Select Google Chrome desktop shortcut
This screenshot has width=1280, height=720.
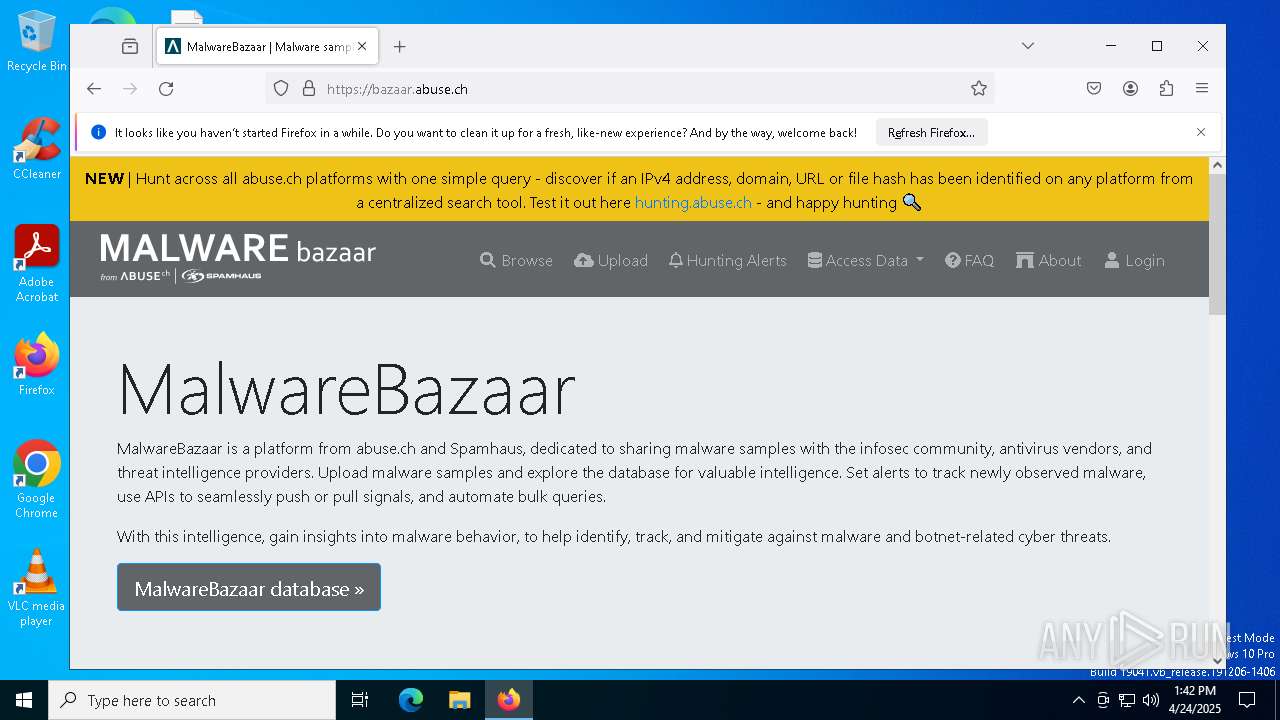coord(36,479)
